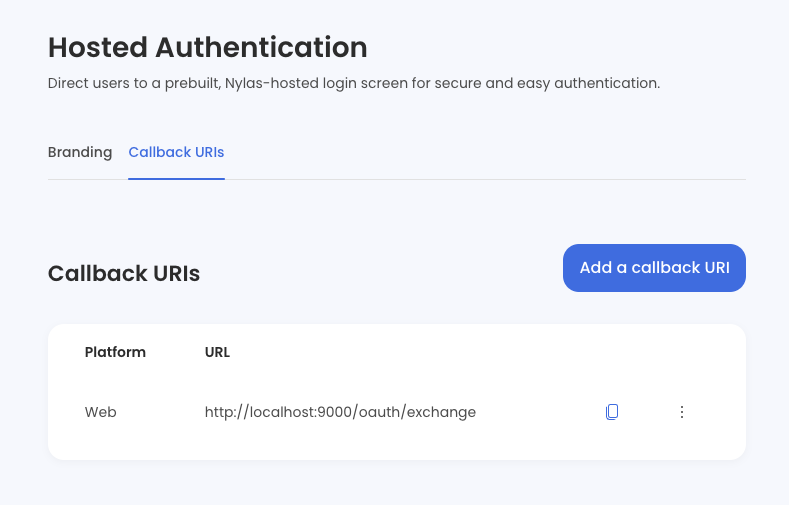Click the Callback URIs section heading
The height and width of the screenshot is (505, 789).
(x=124, y=273)
